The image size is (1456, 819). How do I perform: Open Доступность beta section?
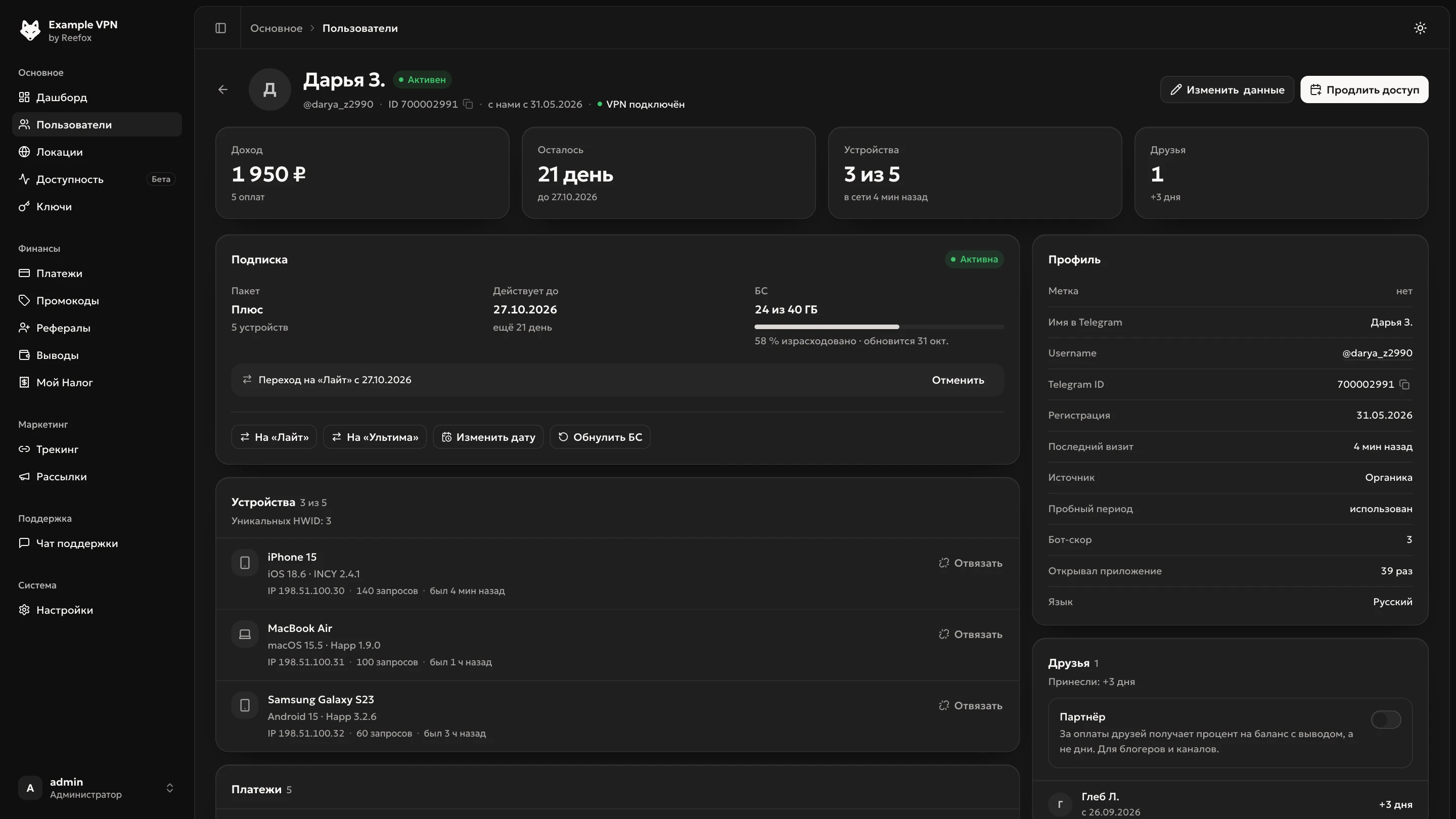[97, 179]
